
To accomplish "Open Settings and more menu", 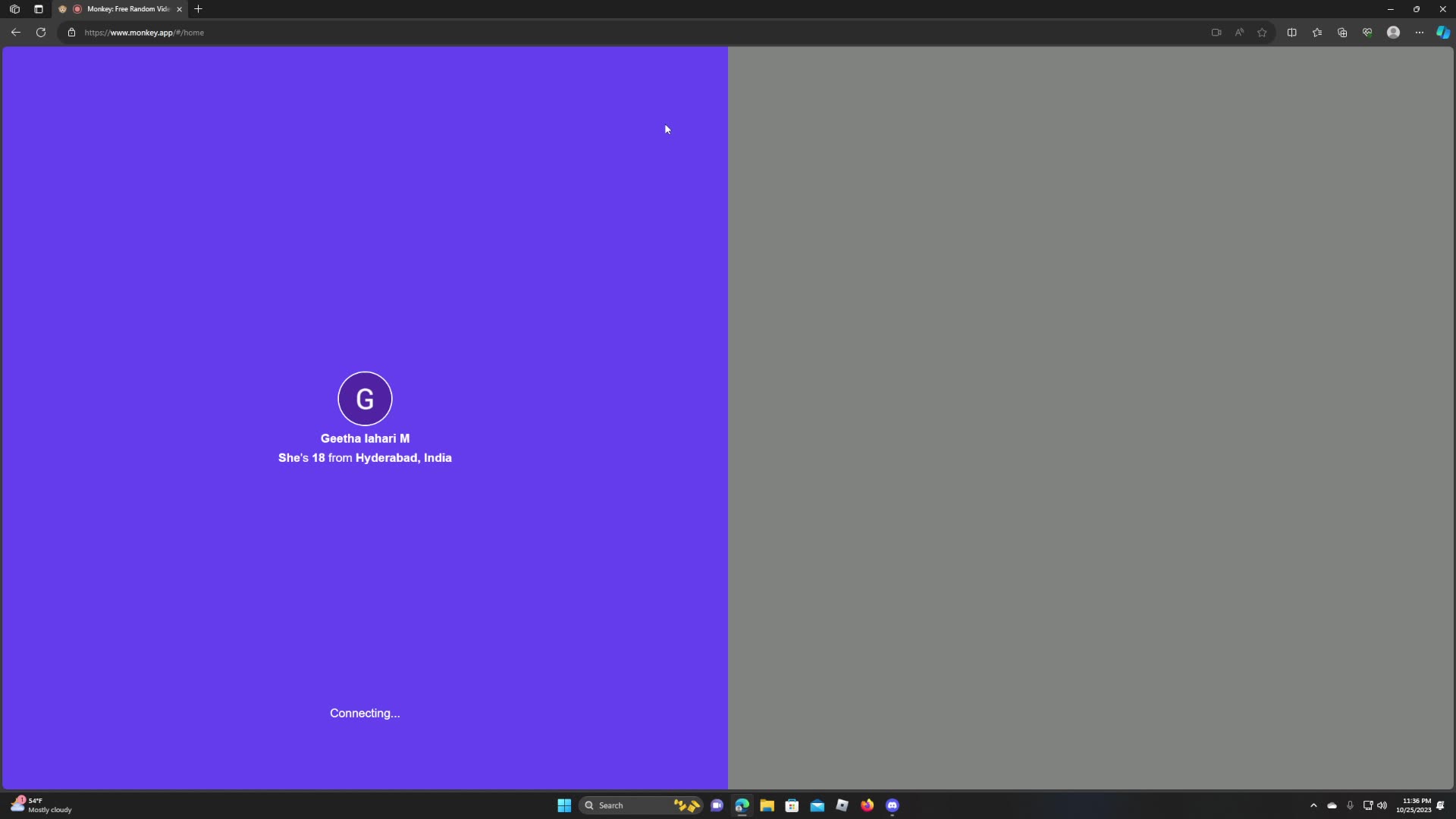I will pyautogui.click(x=1419, y=33).
